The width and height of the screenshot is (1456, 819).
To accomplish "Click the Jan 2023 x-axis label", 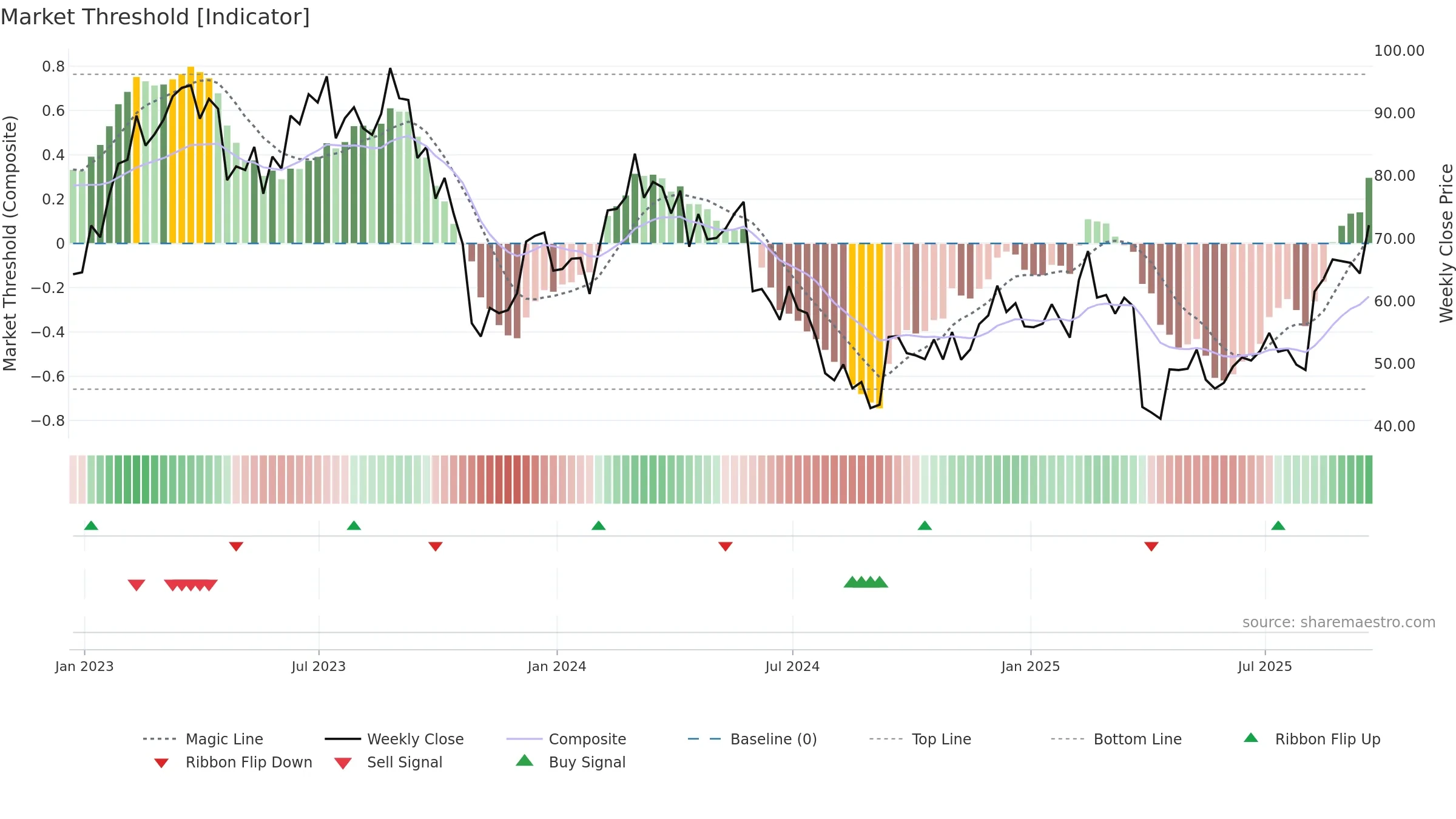I will click(x=84, y=666).
